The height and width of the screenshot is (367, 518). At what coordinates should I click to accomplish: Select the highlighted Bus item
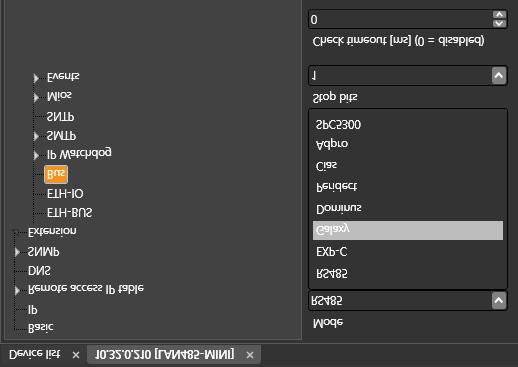coord(56,174)
